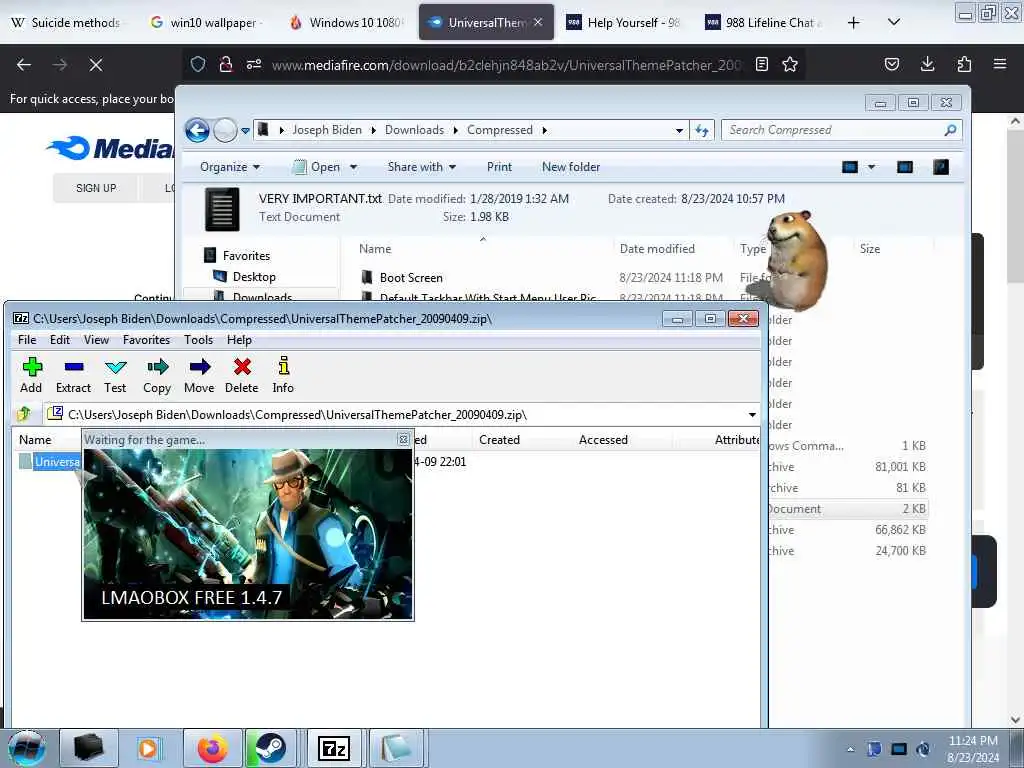Select the Downloads breadcrumb in Explorer address
Image resolution: width=1024 pixels, height=768 pixels.
tap(414, 130)
